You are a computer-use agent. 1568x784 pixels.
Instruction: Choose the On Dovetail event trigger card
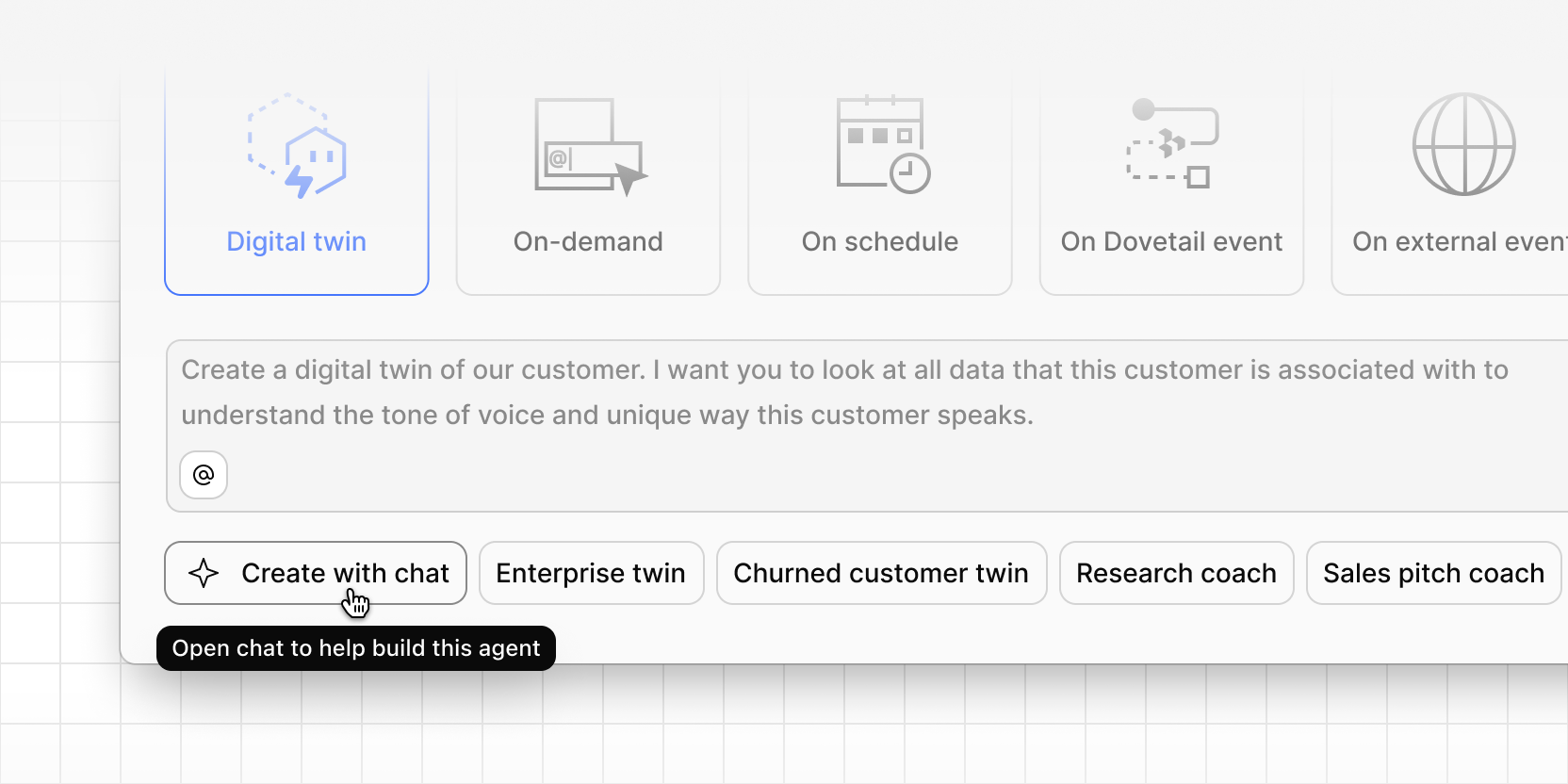1171,182
